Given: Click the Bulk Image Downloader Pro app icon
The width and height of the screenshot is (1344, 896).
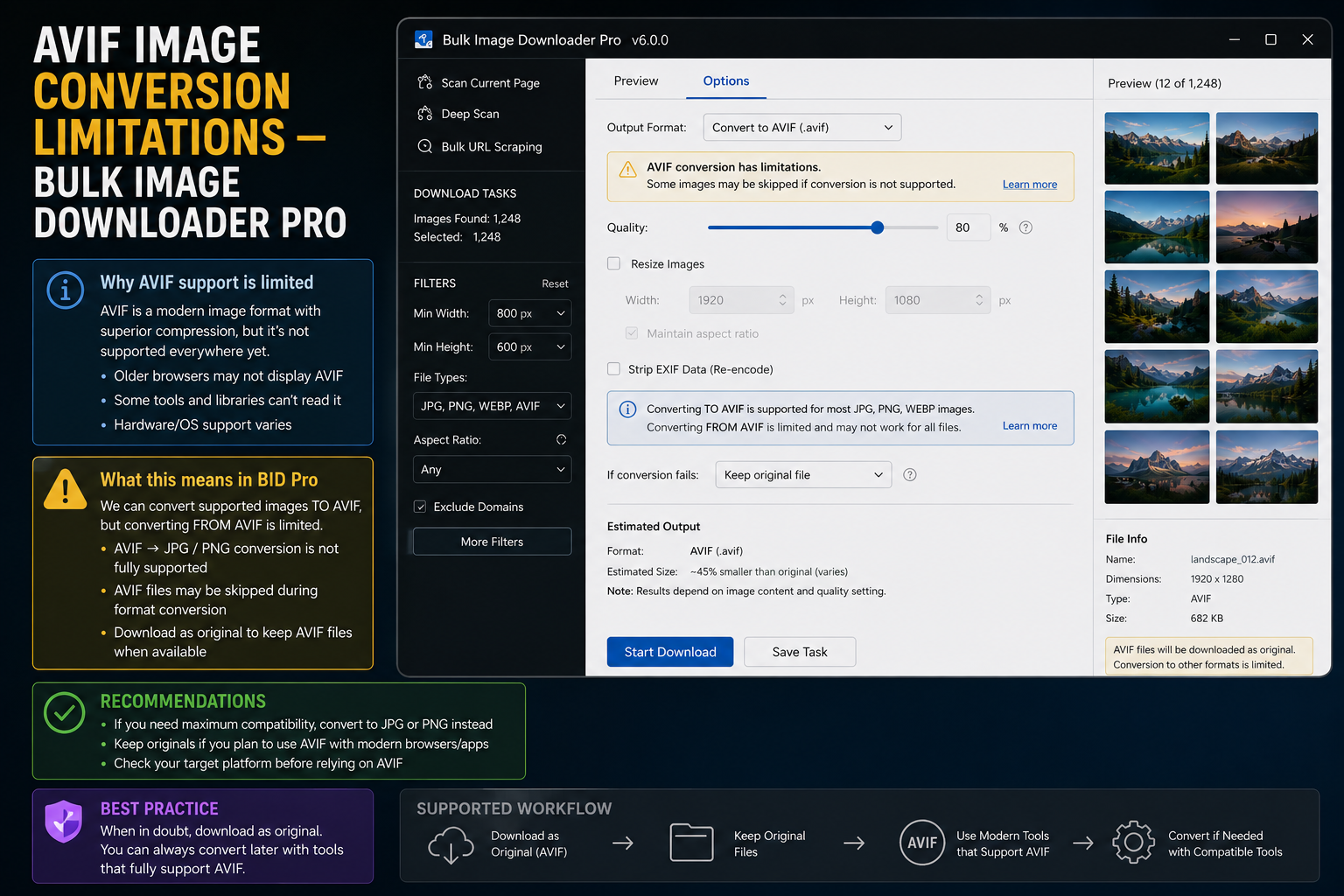Looking at the screenshot, I should [x=423, y=39].
